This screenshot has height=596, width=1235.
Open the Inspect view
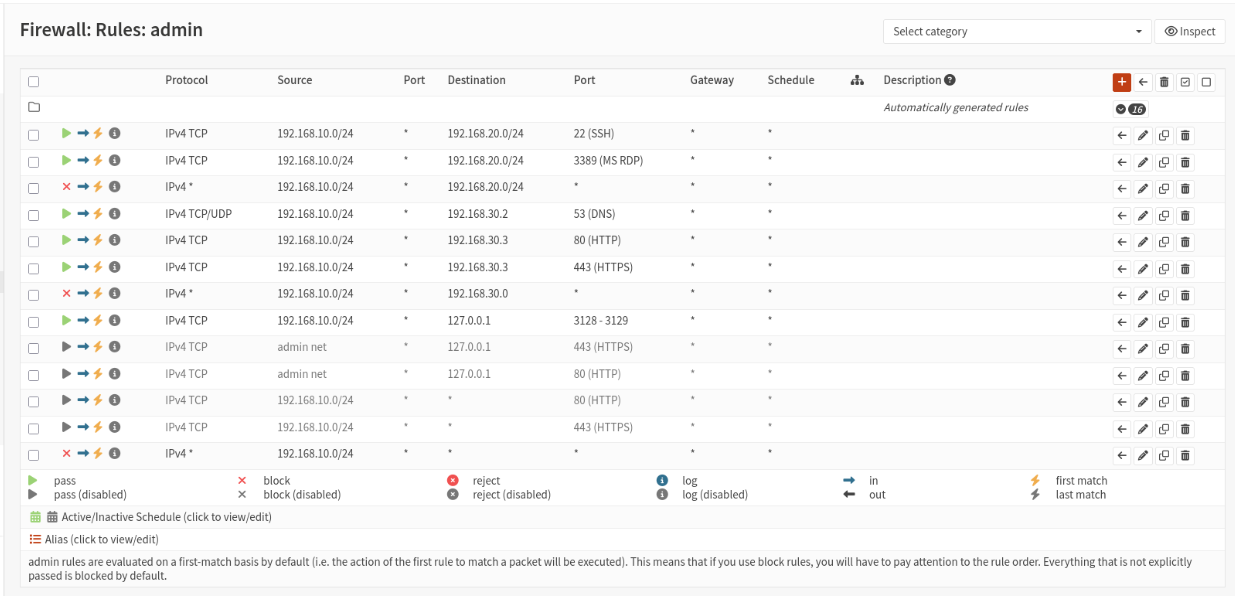(1190, 31)
